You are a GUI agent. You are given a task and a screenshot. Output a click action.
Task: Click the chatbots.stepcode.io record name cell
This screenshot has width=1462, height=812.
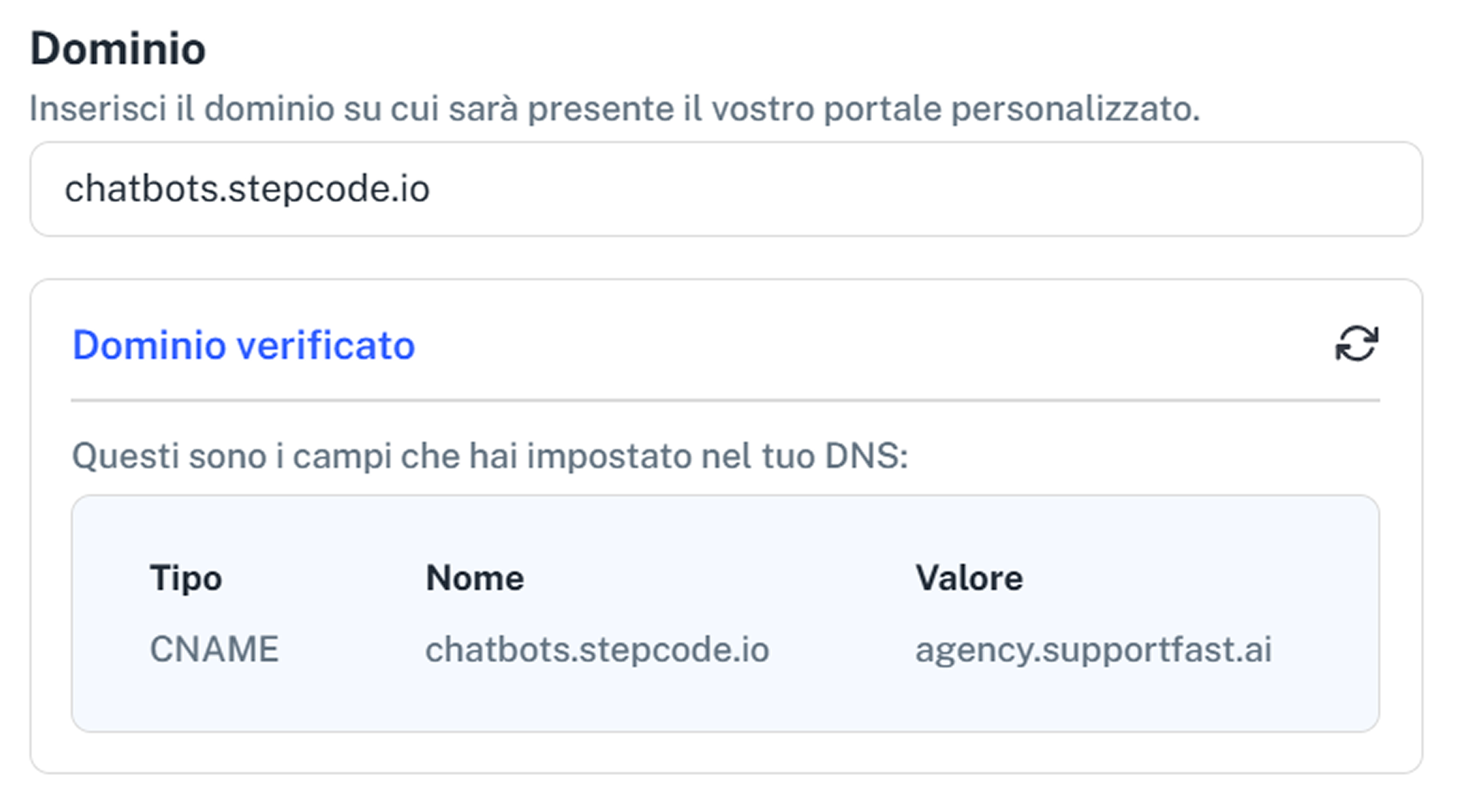coord(597,649)
